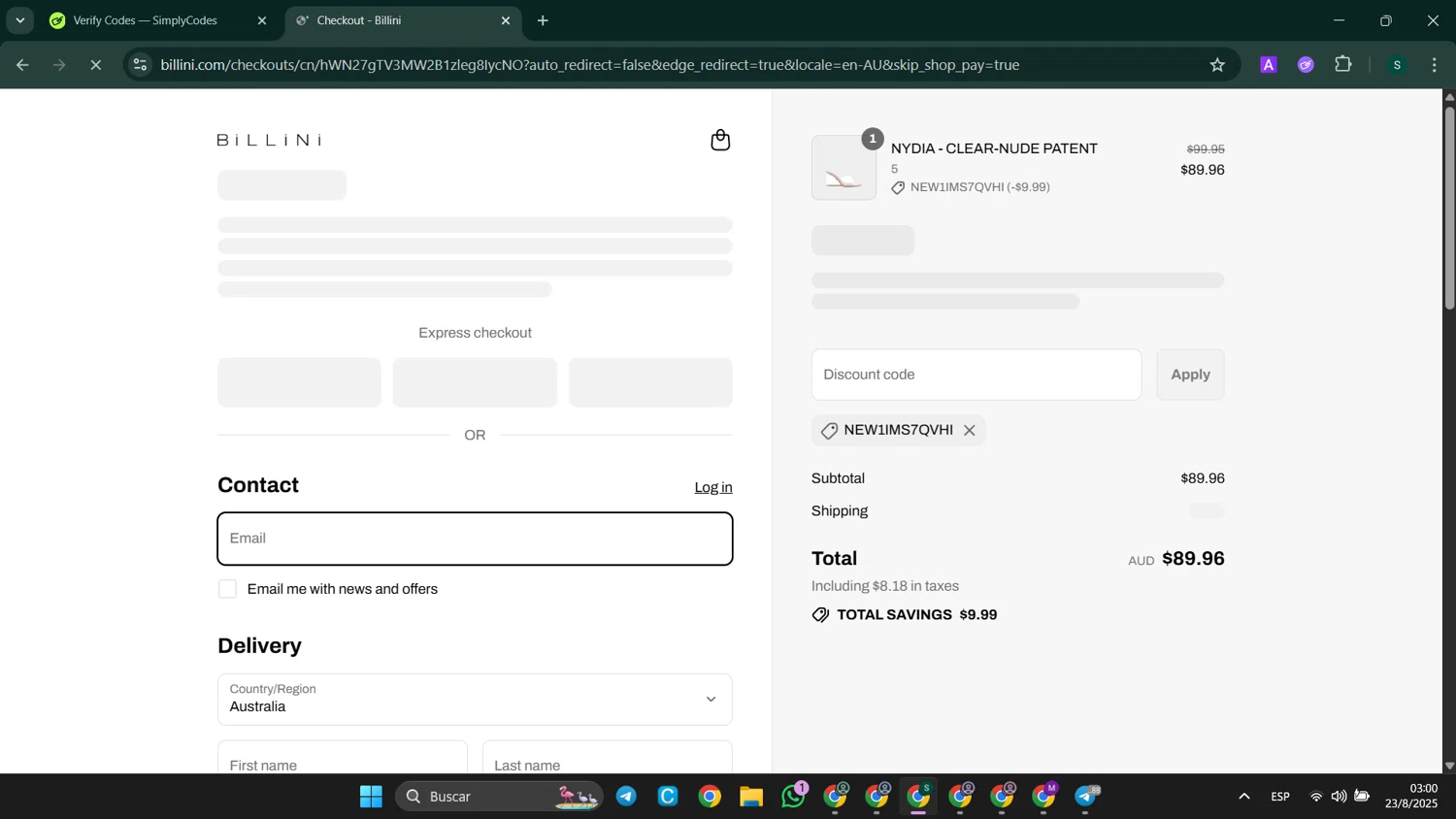Click the Subtotal $89.96 amount
This screenshot has height=819, width=1456.
point(1203,478)
